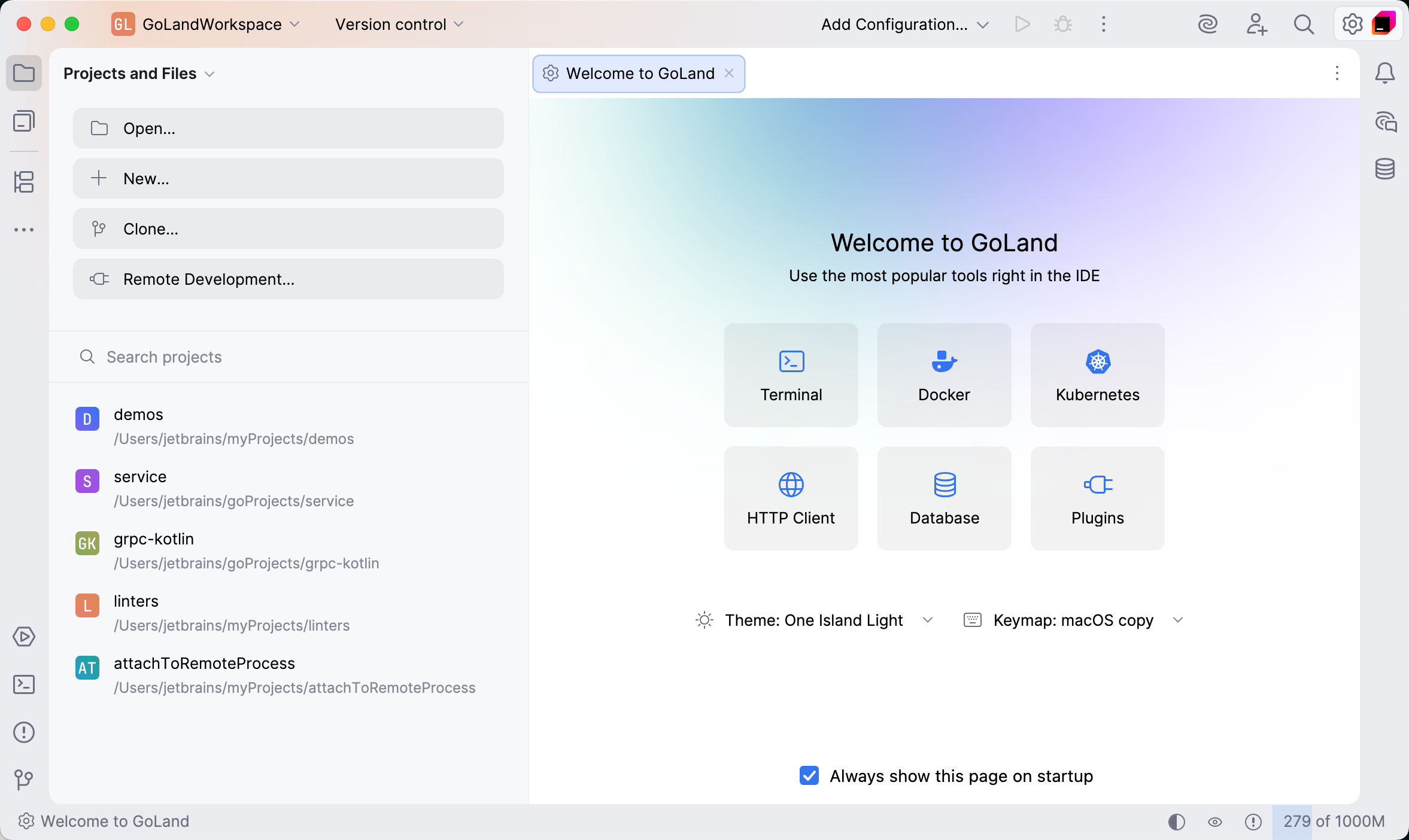Open the Database tool window in right sidebar
1409x840 pixels.
(1385, 169)
